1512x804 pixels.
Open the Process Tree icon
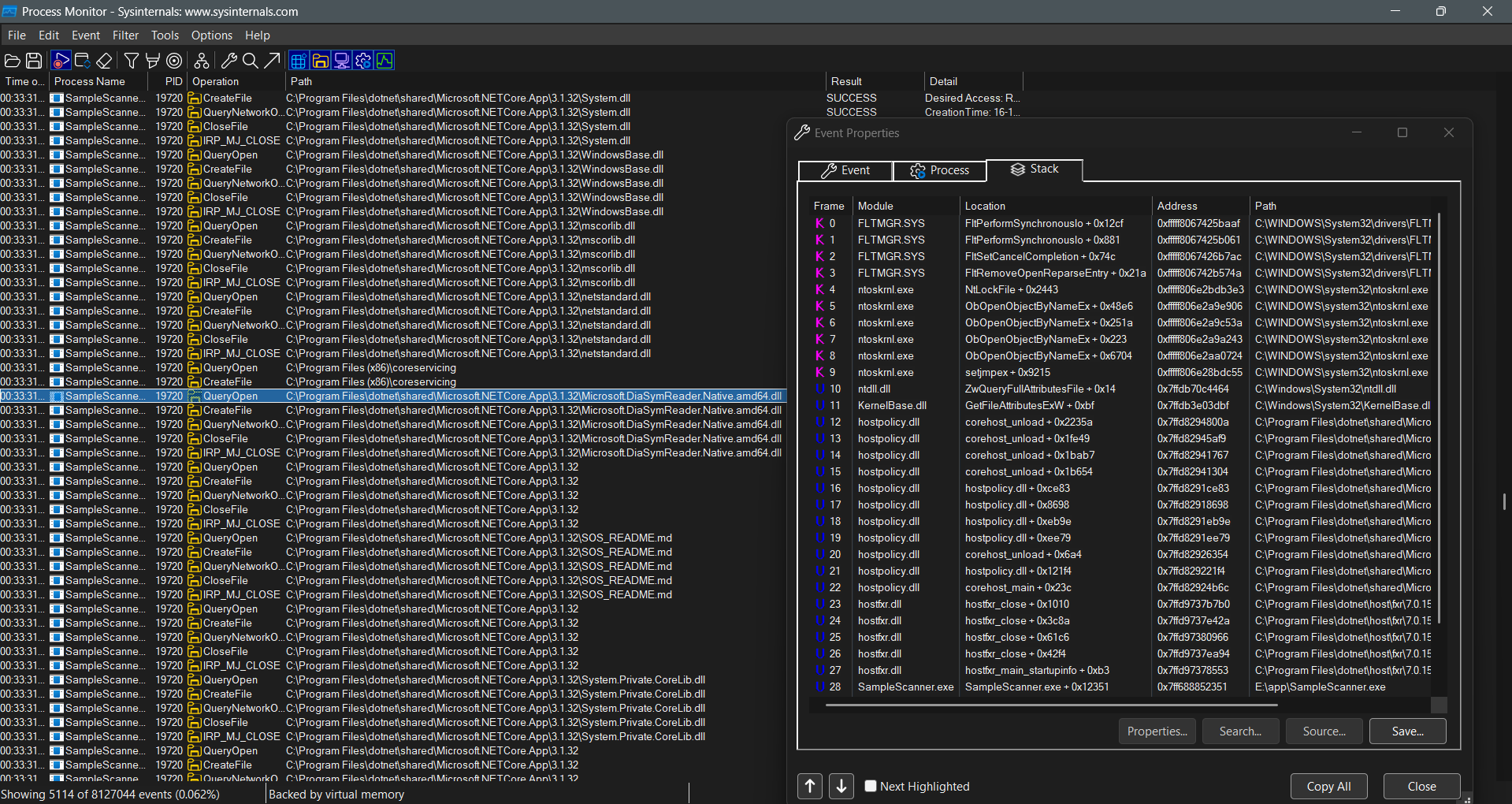[202, 61]
